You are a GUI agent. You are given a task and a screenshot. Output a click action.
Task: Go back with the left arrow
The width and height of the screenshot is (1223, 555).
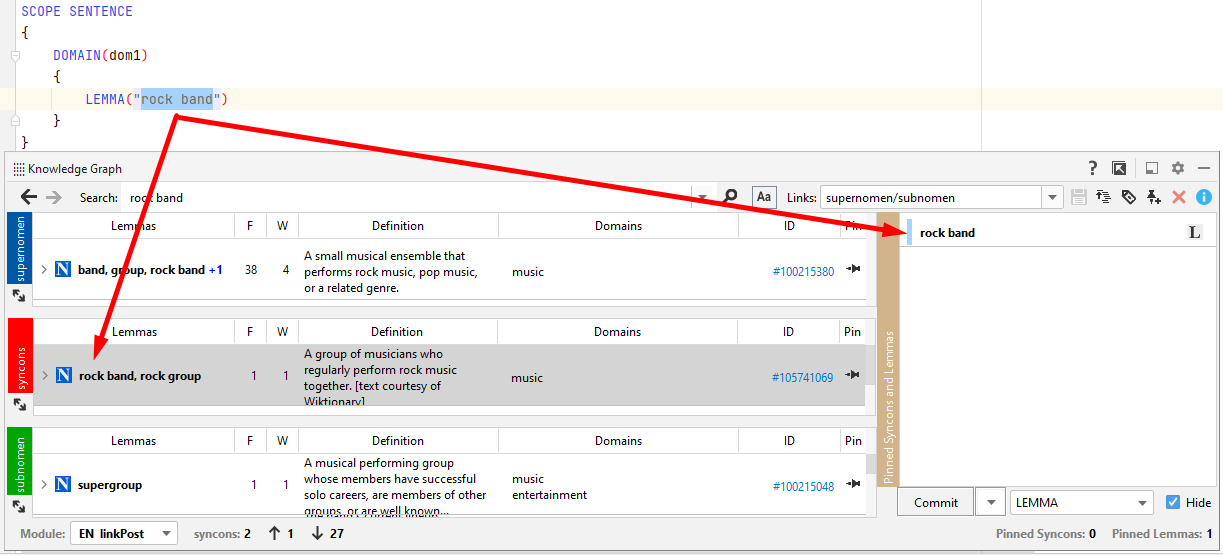point(29,197)
